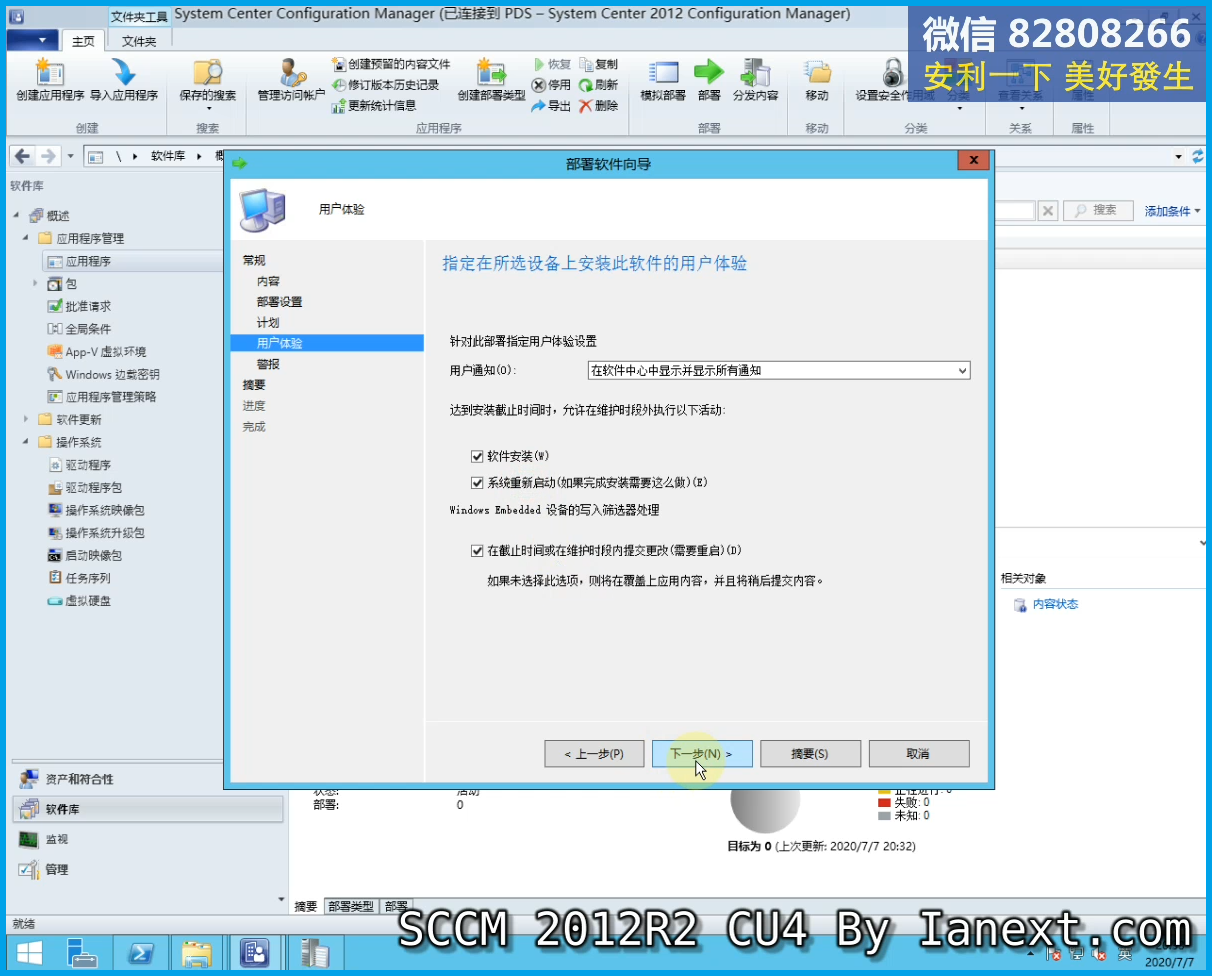Click the navigation Back arrow button
The image size is (1212, 976).
[22, 157]
